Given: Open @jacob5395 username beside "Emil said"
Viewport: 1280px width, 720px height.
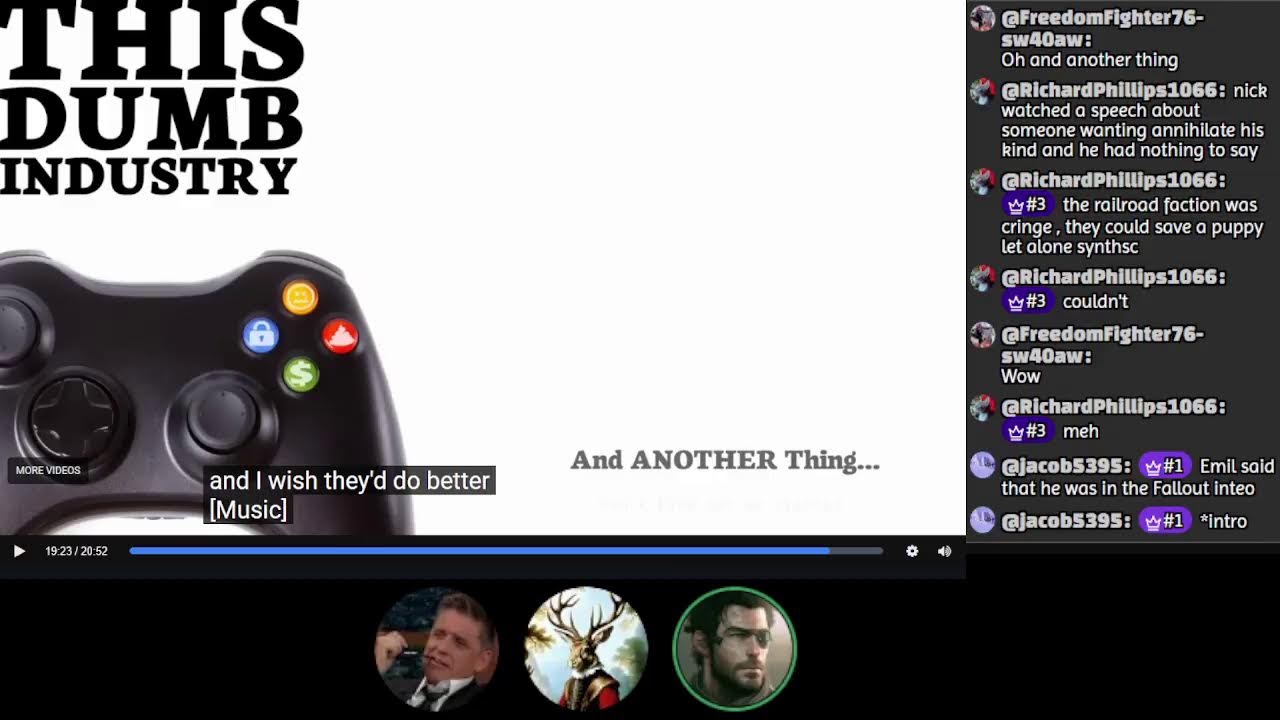Looking at the screenshot, I should (1066, 466).
